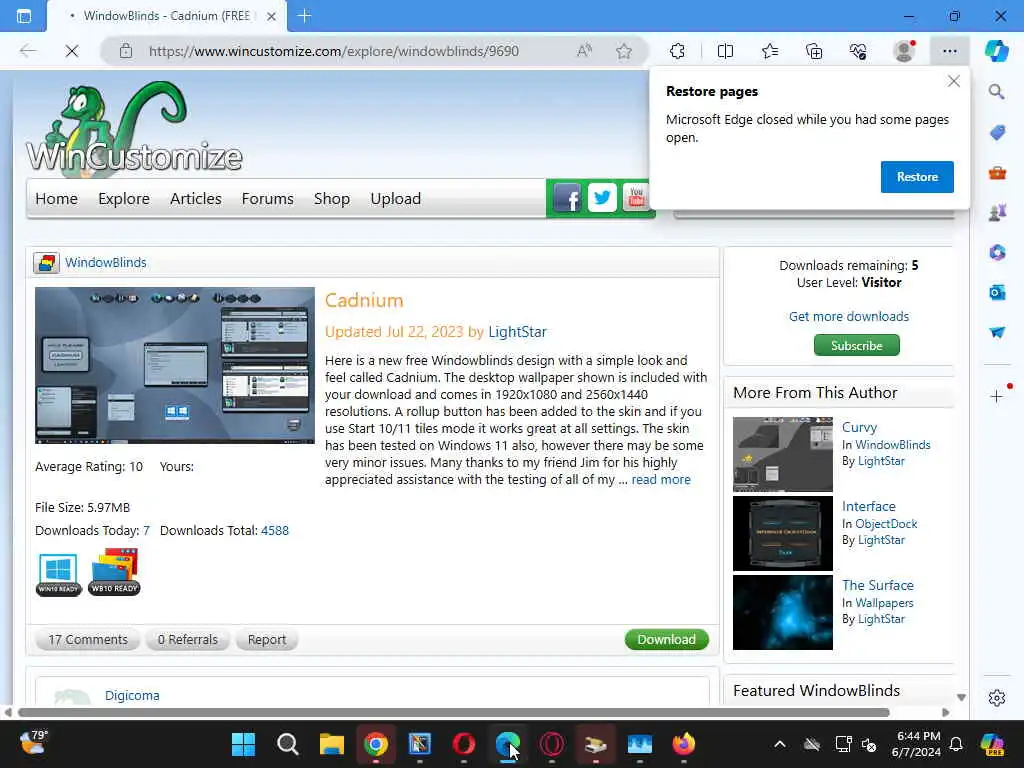1024x768 pixels.
Task: Visit WinCustomize Facebook page icon
Action: (x=567, y=198)
